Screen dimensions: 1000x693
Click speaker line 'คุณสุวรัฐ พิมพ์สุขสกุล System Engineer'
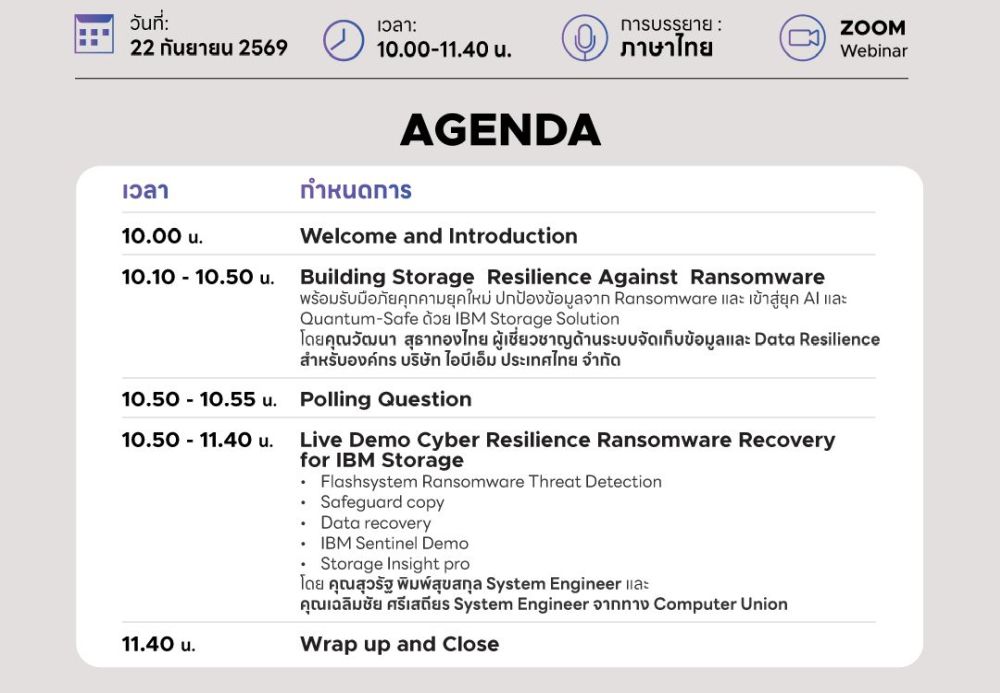coord(474,584)
